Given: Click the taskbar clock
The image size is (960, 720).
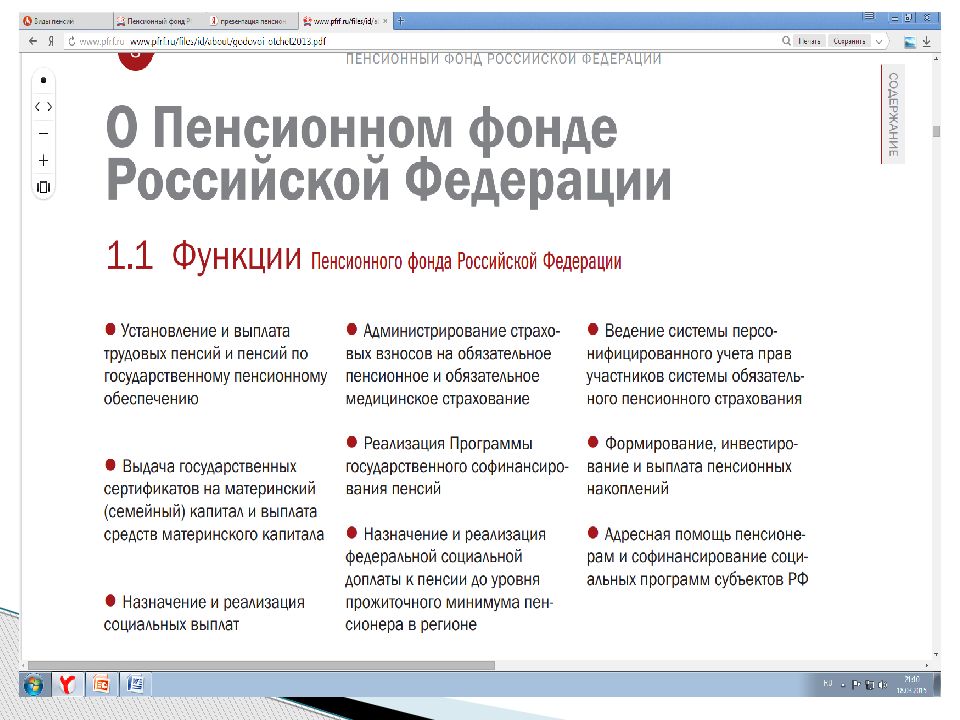Looking at the screenshot, I should coord(912,684).
